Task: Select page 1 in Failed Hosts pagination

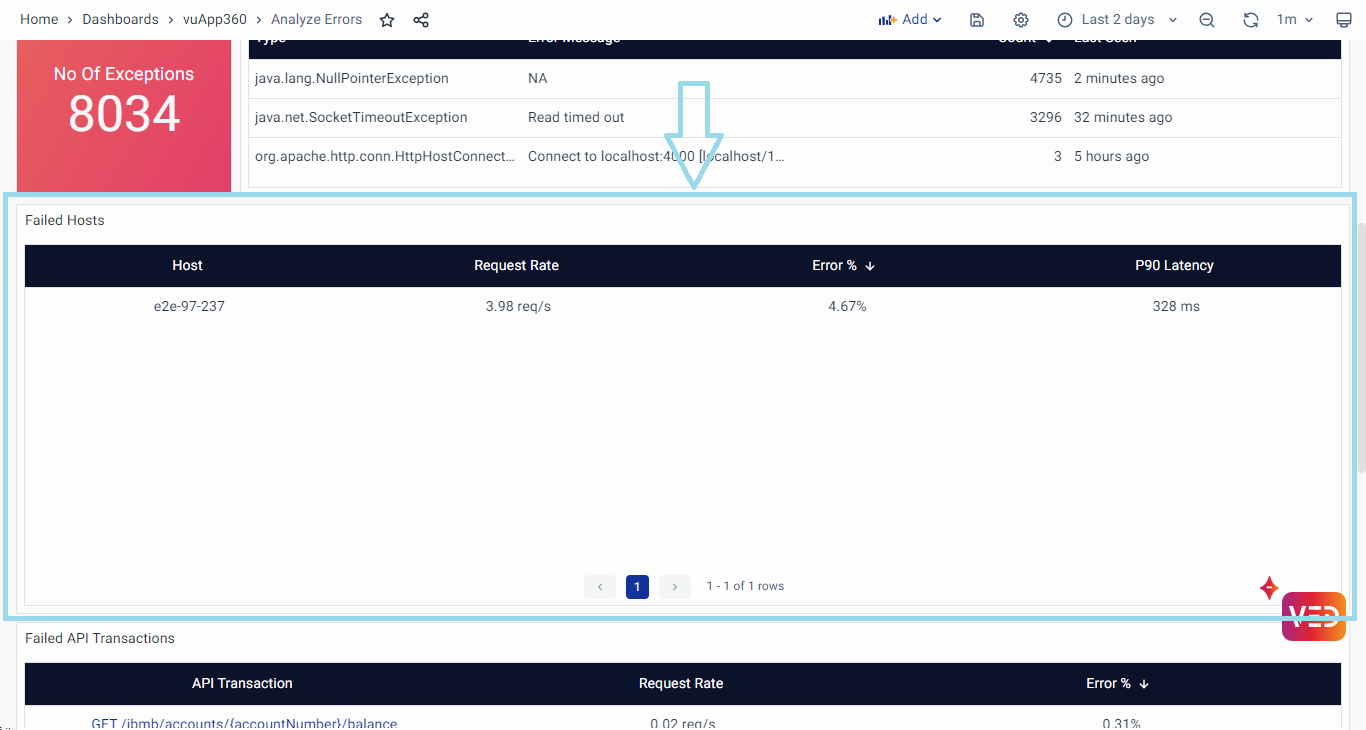Action: coord(637,587)
